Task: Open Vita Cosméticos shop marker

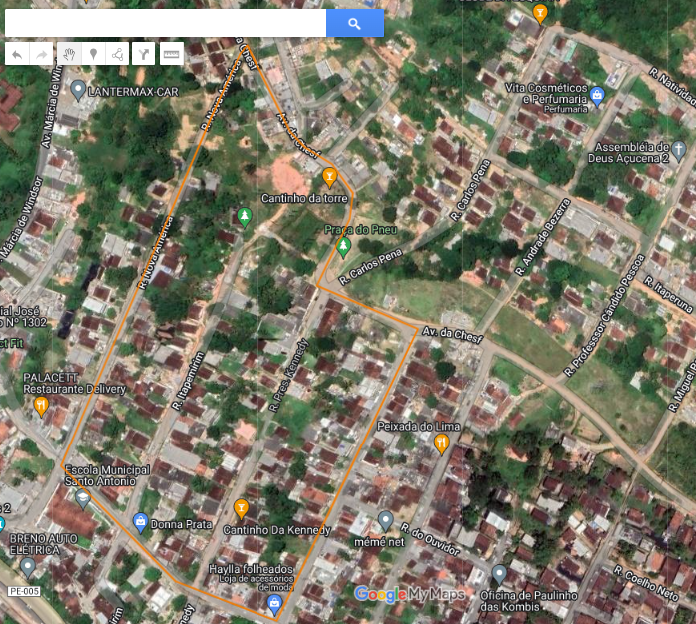Action: [x=597, y=97]
